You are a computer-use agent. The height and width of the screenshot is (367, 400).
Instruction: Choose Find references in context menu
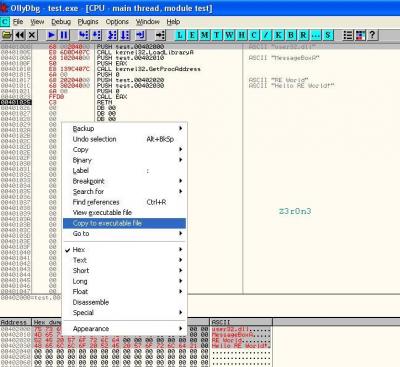(x=124, y=202)
